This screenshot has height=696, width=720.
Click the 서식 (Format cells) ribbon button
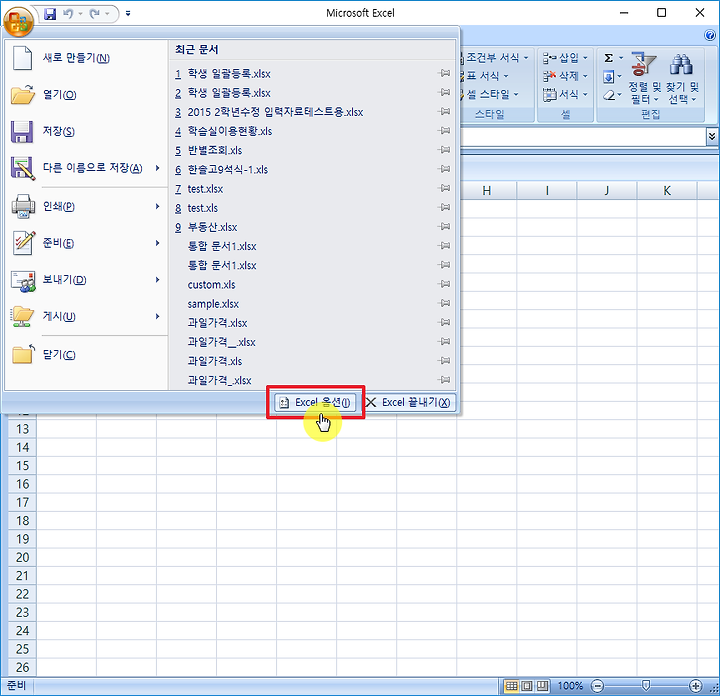pyautogui.click(x=565, y=94)
